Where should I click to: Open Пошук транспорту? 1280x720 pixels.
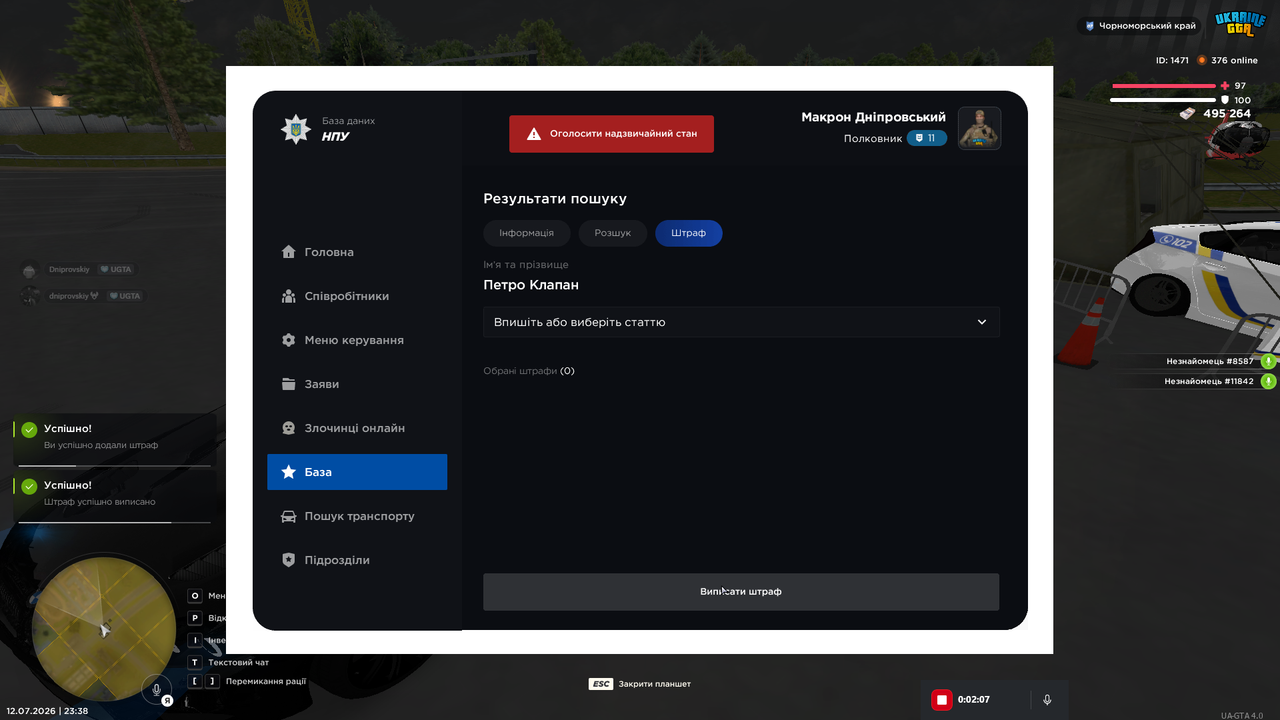pos(357,516)
